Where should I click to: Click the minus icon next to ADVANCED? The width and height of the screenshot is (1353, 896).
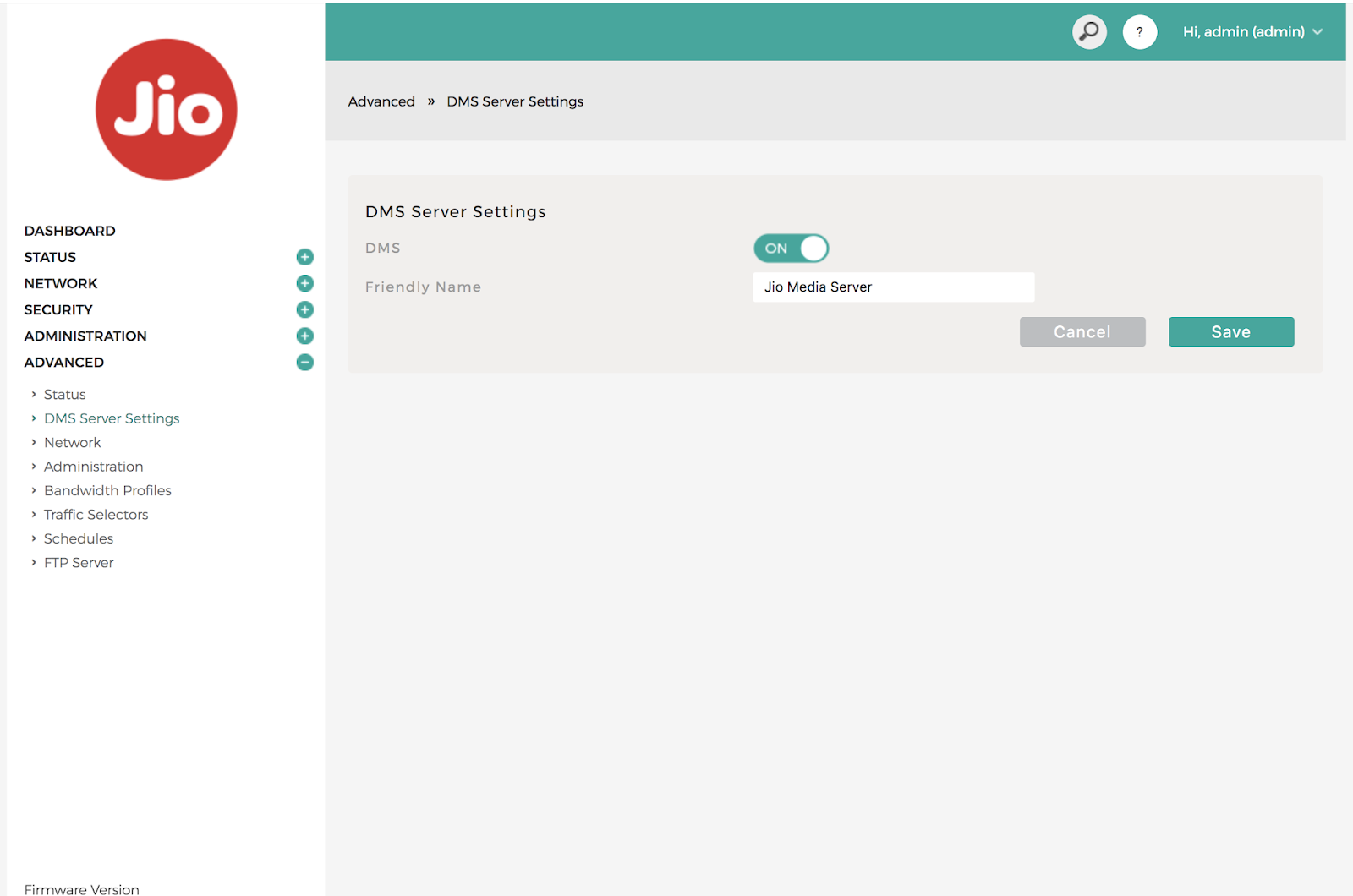click(304, 362)
